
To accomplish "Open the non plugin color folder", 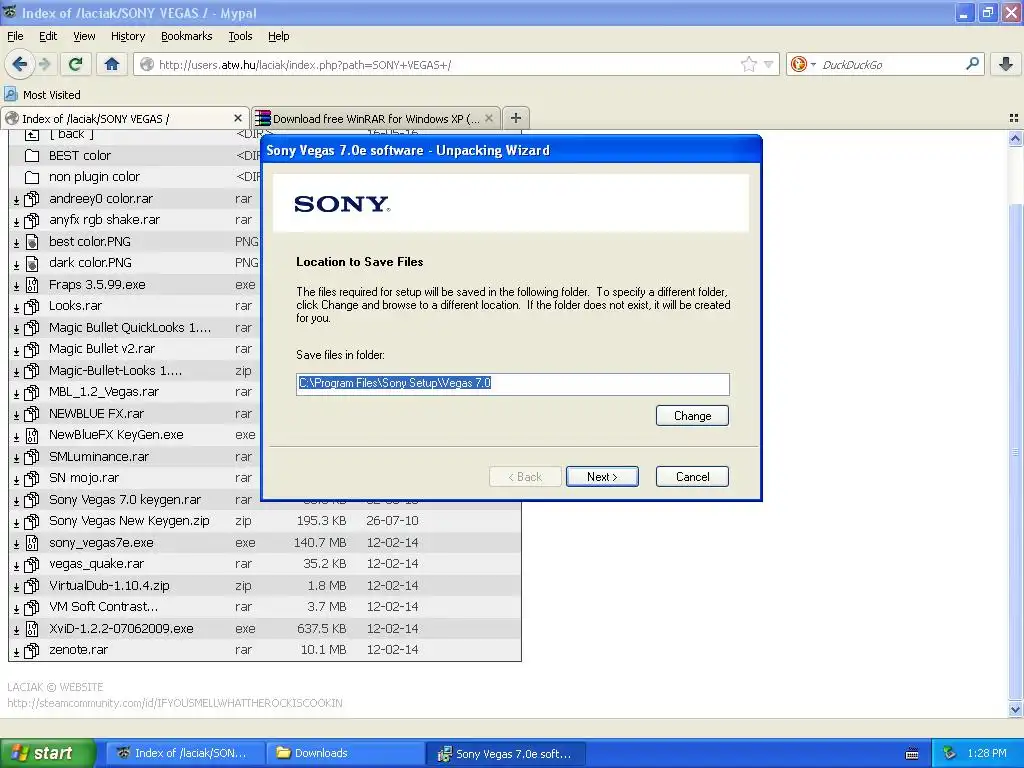I will point(94,176).
